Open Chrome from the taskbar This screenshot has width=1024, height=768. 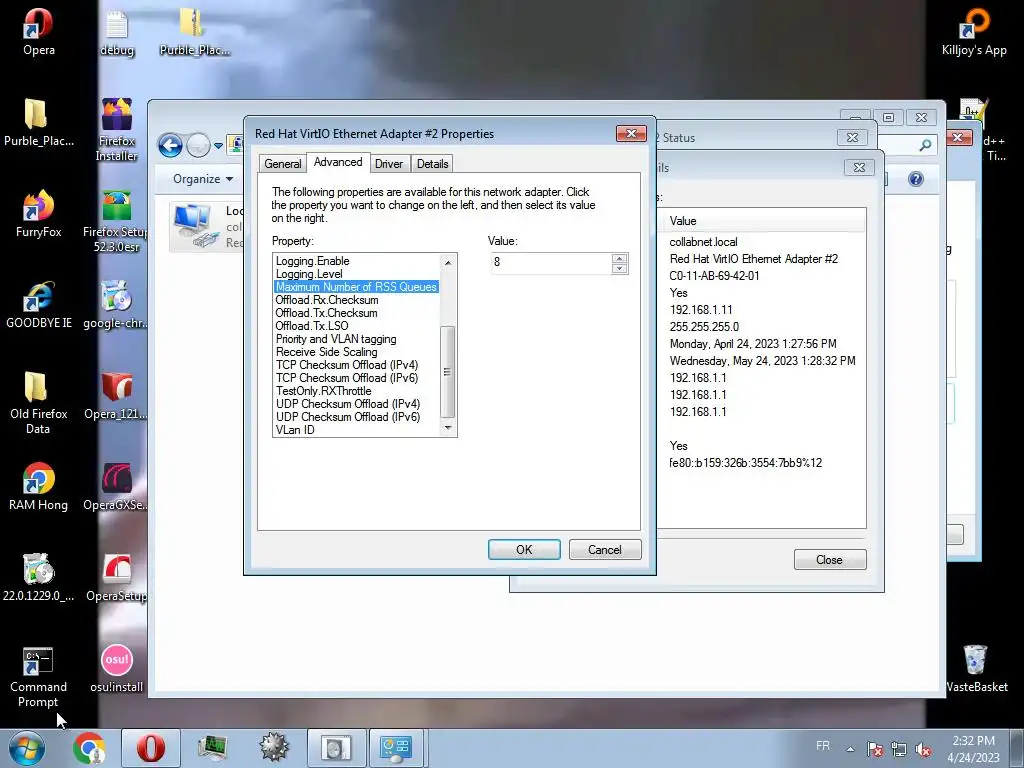[89, 748]
